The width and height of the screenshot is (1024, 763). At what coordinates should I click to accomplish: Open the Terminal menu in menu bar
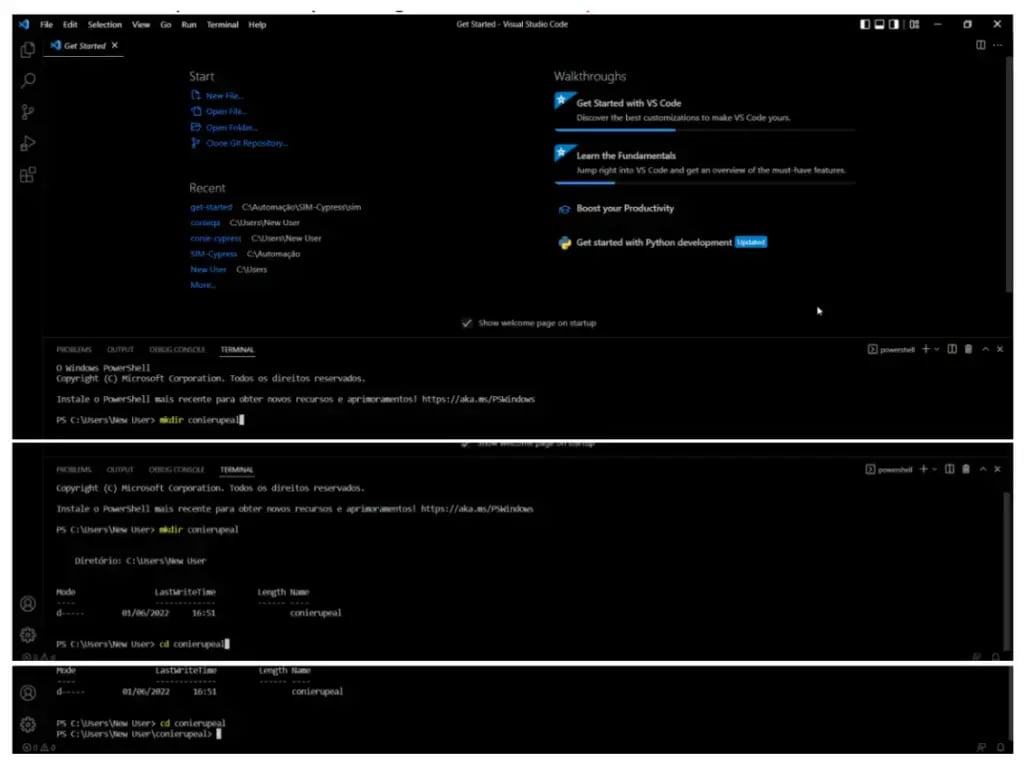tap(222, 24)
